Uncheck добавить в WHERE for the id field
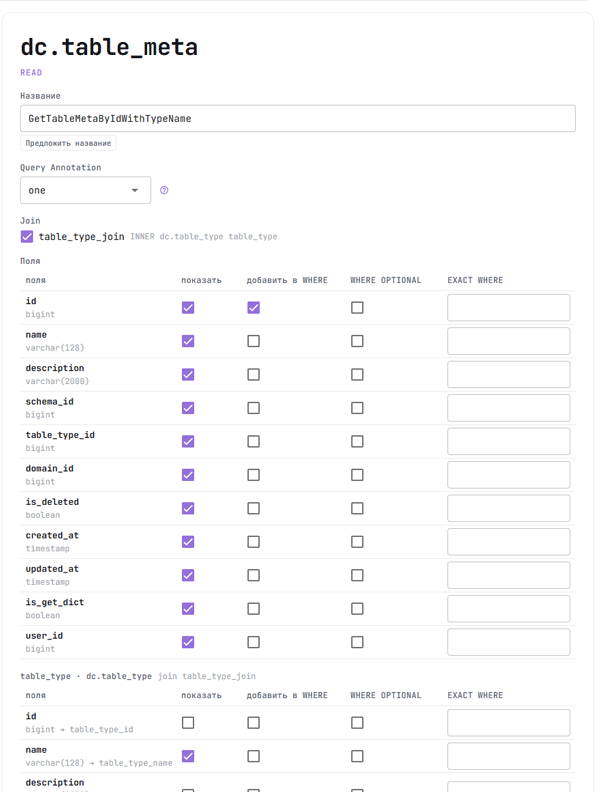The width and height of the screenshot is (600, 792). (x=254, y=308)
